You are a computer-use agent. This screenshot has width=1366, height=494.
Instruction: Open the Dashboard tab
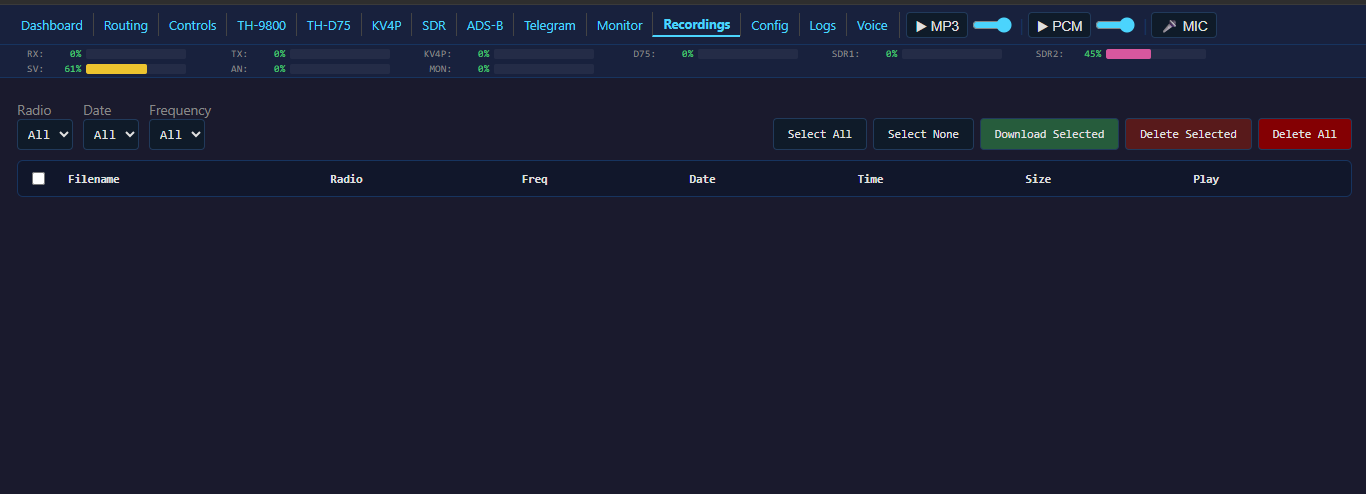[x=52, y=26]
